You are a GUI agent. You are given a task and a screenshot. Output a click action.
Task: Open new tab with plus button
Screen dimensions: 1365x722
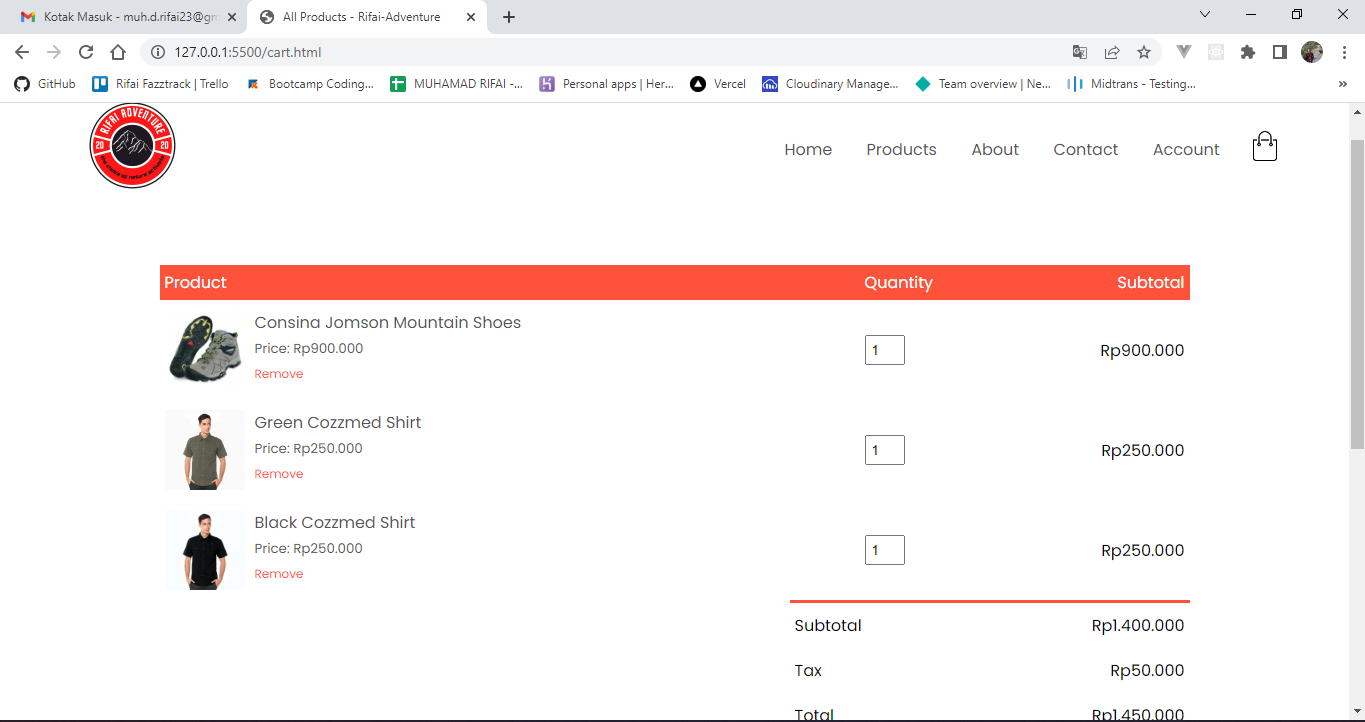(509, 17)
